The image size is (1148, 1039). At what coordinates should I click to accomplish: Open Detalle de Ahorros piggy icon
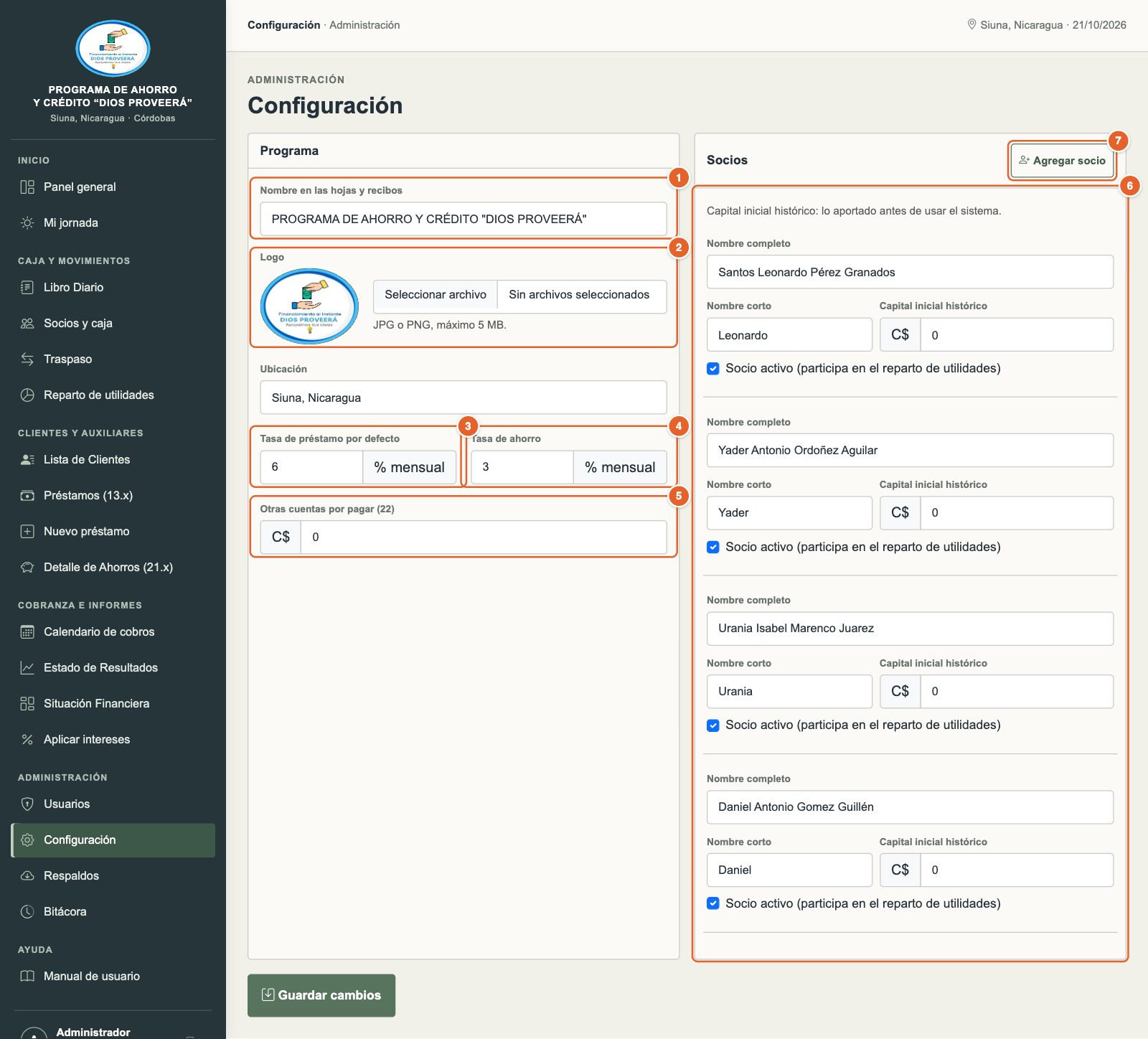click(x=27, y=568)
